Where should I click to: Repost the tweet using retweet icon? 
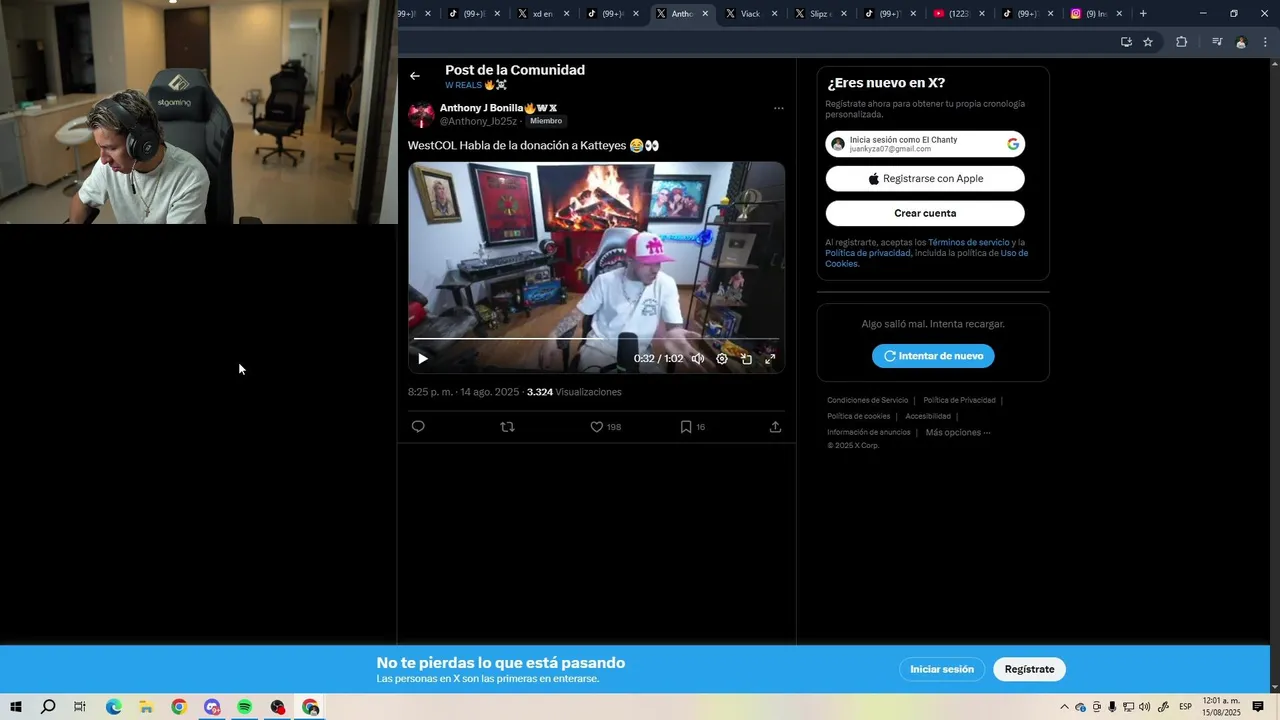coord(507,427)
